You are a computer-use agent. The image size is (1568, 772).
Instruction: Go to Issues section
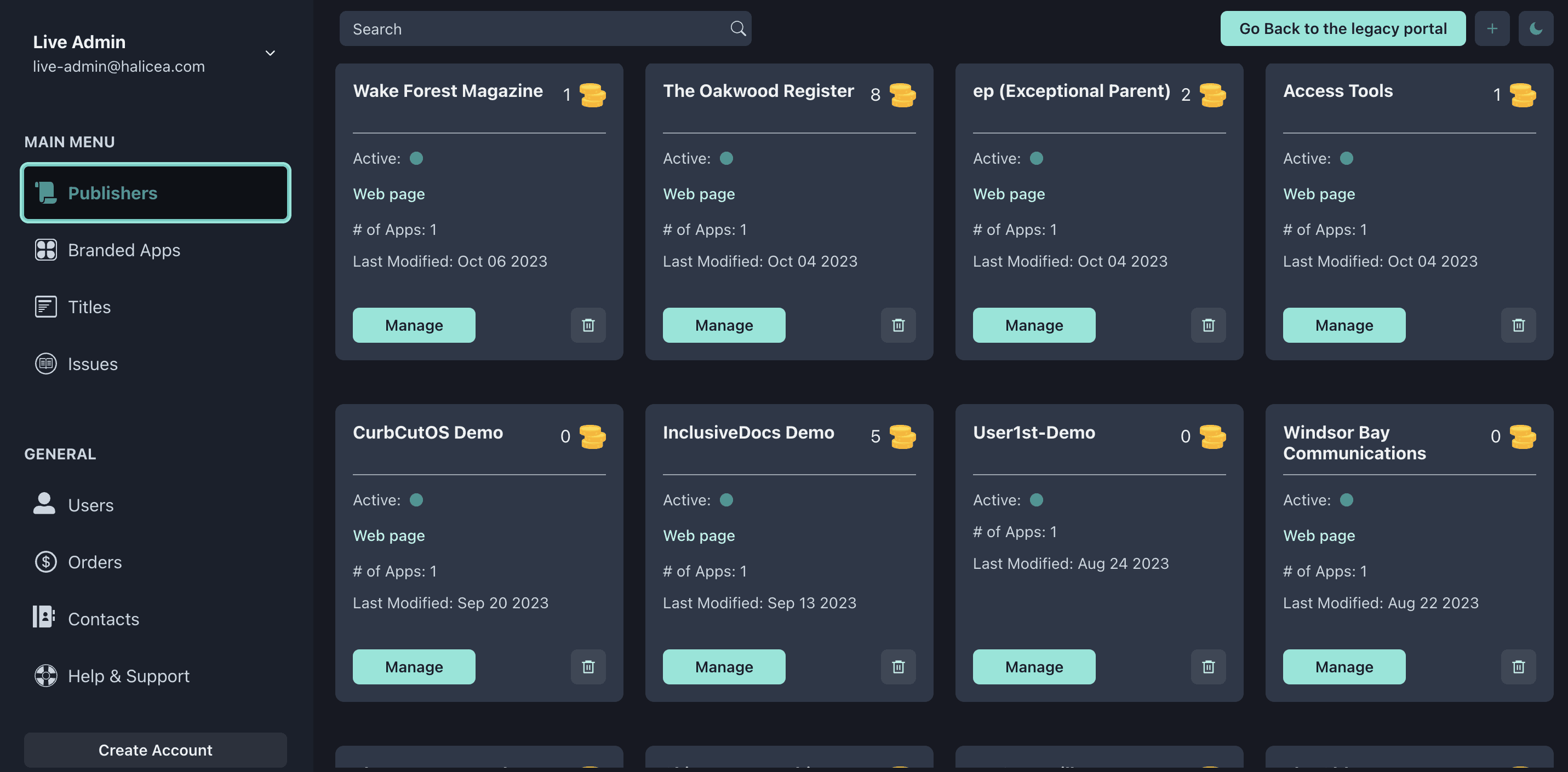pyautogui.click(x=93, y=364)
